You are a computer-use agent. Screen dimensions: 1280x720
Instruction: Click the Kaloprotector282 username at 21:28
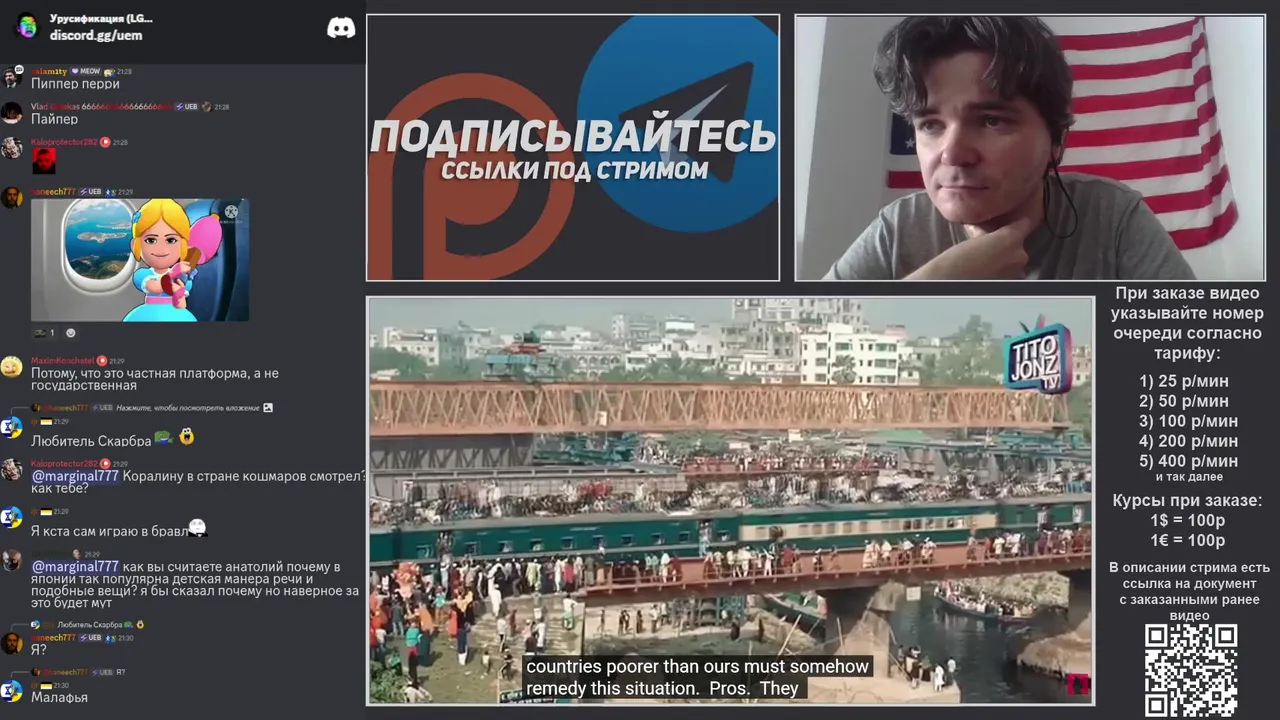(64, 143)
